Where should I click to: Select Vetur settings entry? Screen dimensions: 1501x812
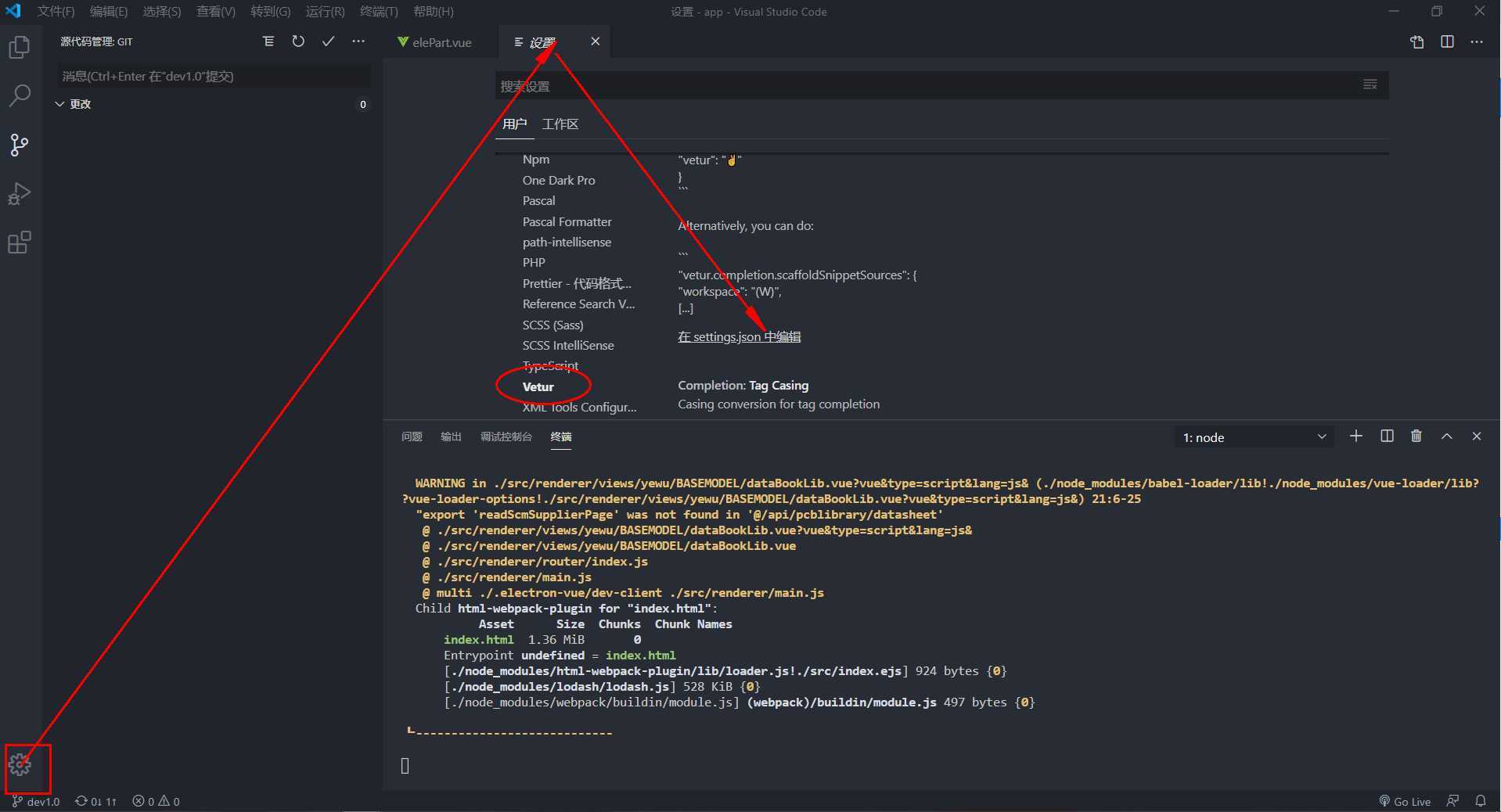click(538, 386)
